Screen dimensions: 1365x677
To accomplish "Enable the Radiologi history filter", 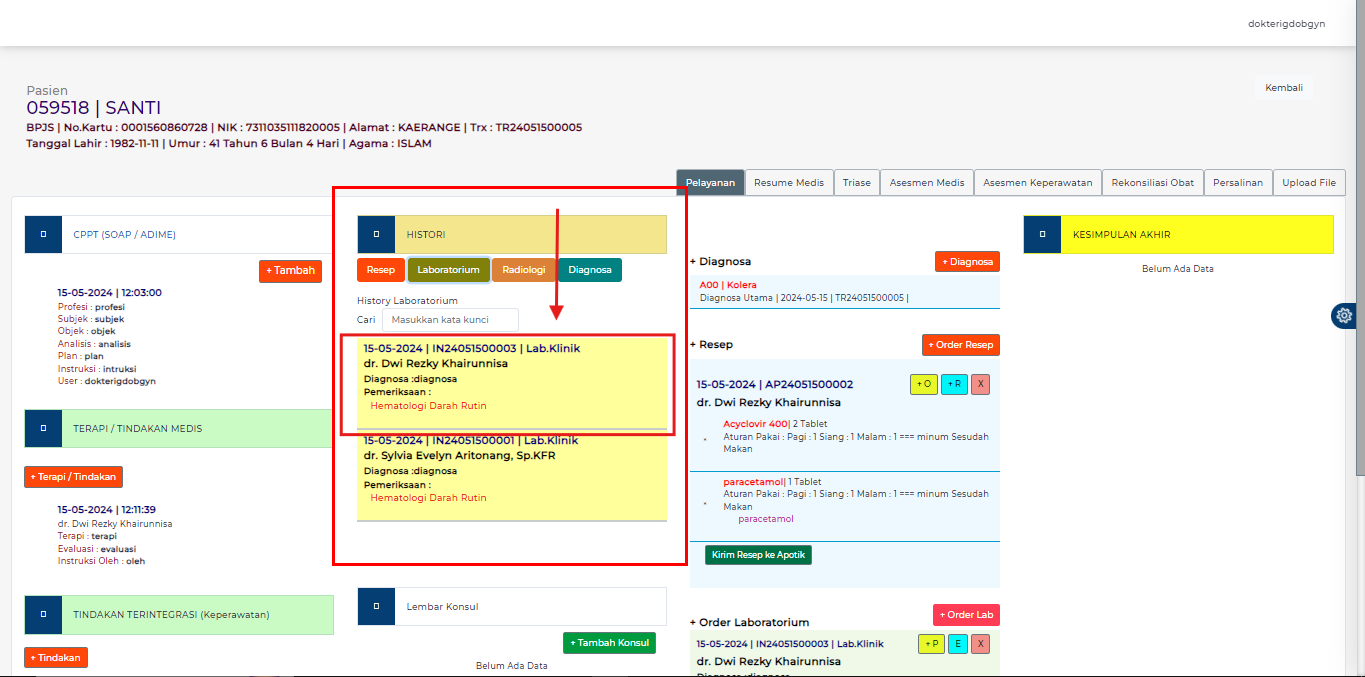I will (x=523, y=269).
